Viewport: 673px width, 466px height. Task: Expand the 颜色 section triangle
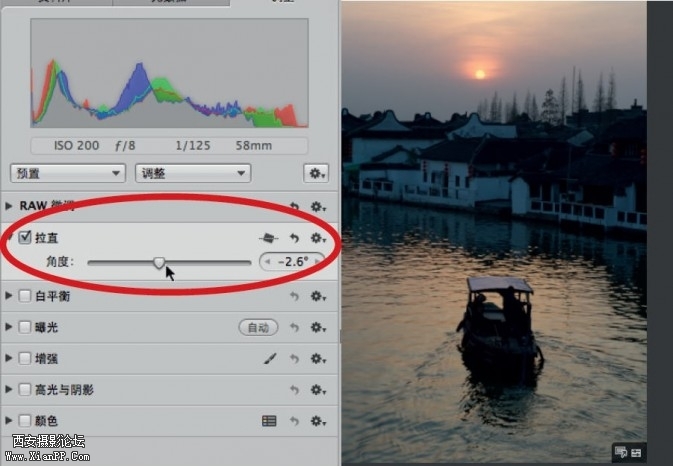pos(10,421)
